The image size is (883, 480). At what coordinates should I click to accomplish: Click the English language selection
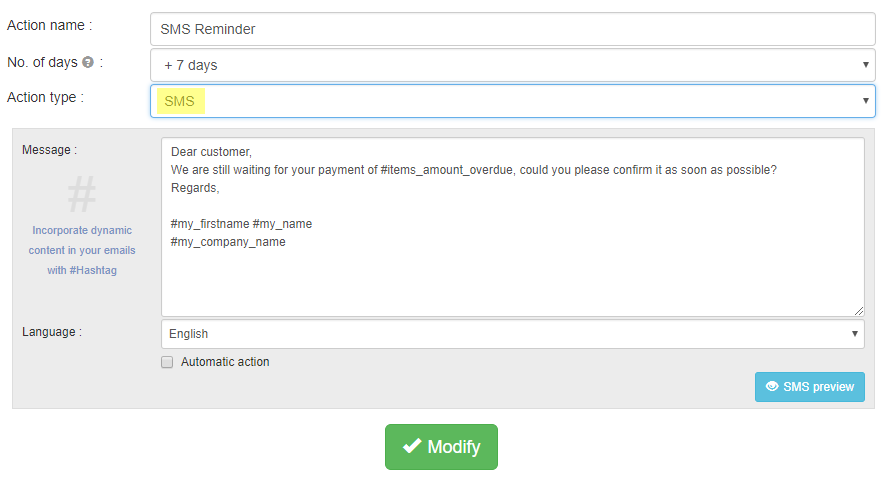[189, 334]
